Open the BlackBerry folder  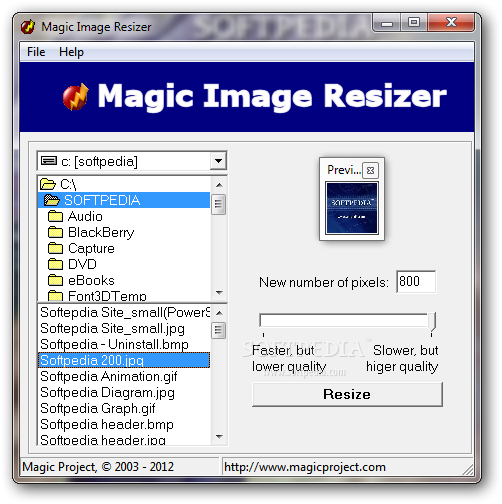tap(124, 232)
